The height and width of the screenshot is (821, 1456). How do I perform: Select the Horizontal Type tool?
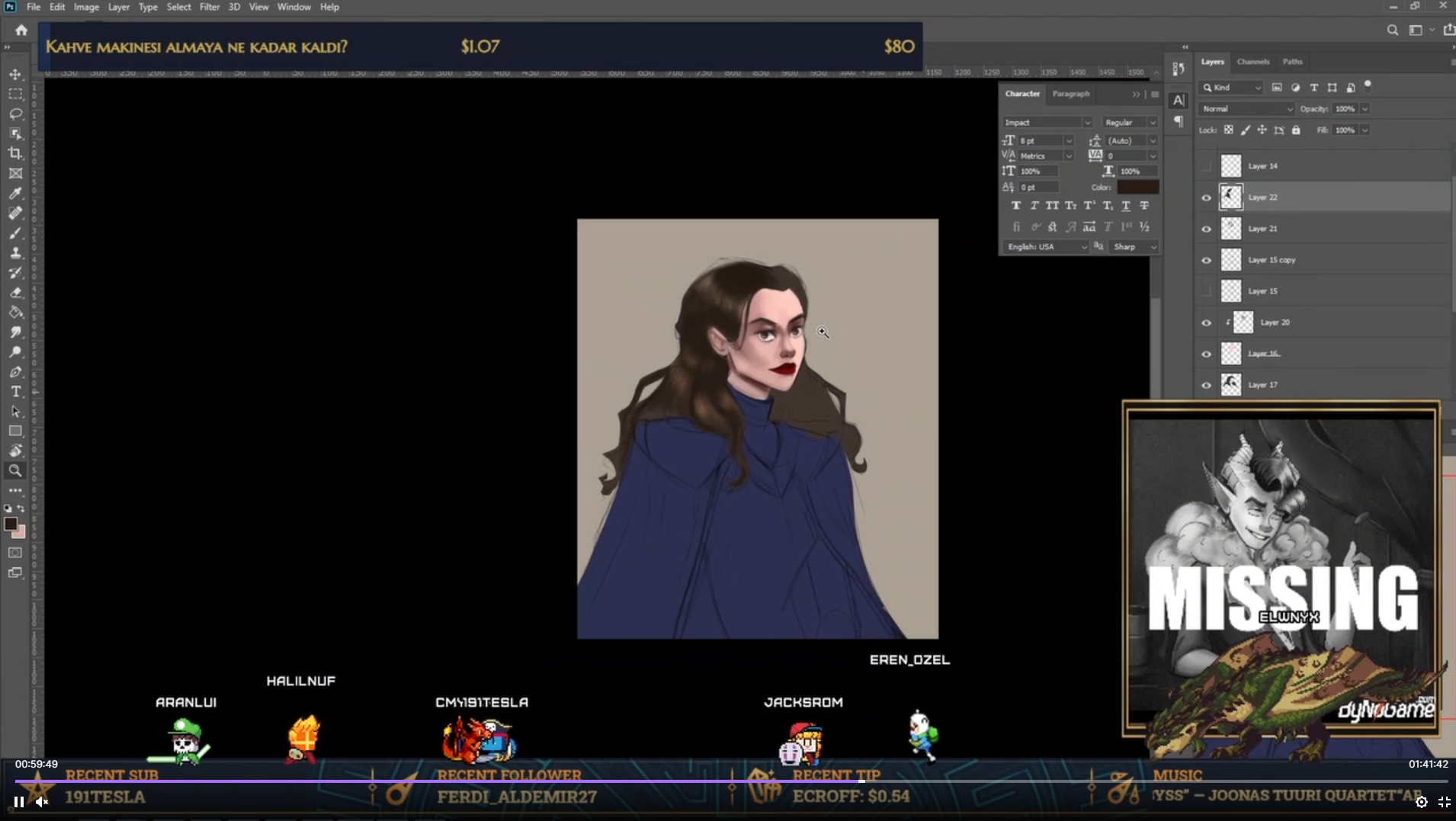[x=15, y=391]
